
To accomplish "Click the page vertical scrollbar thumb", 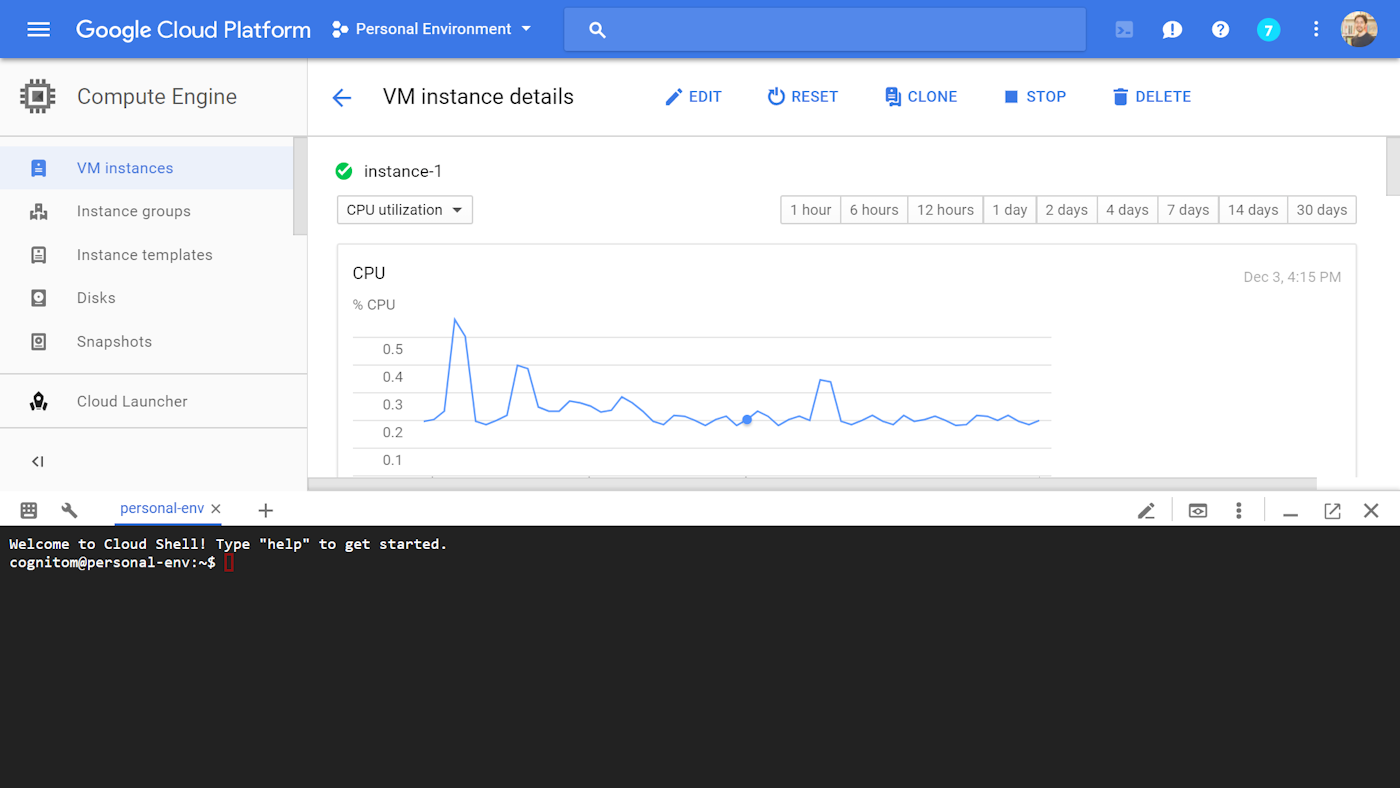I will pyautogui.click(x=1393, y=167).
